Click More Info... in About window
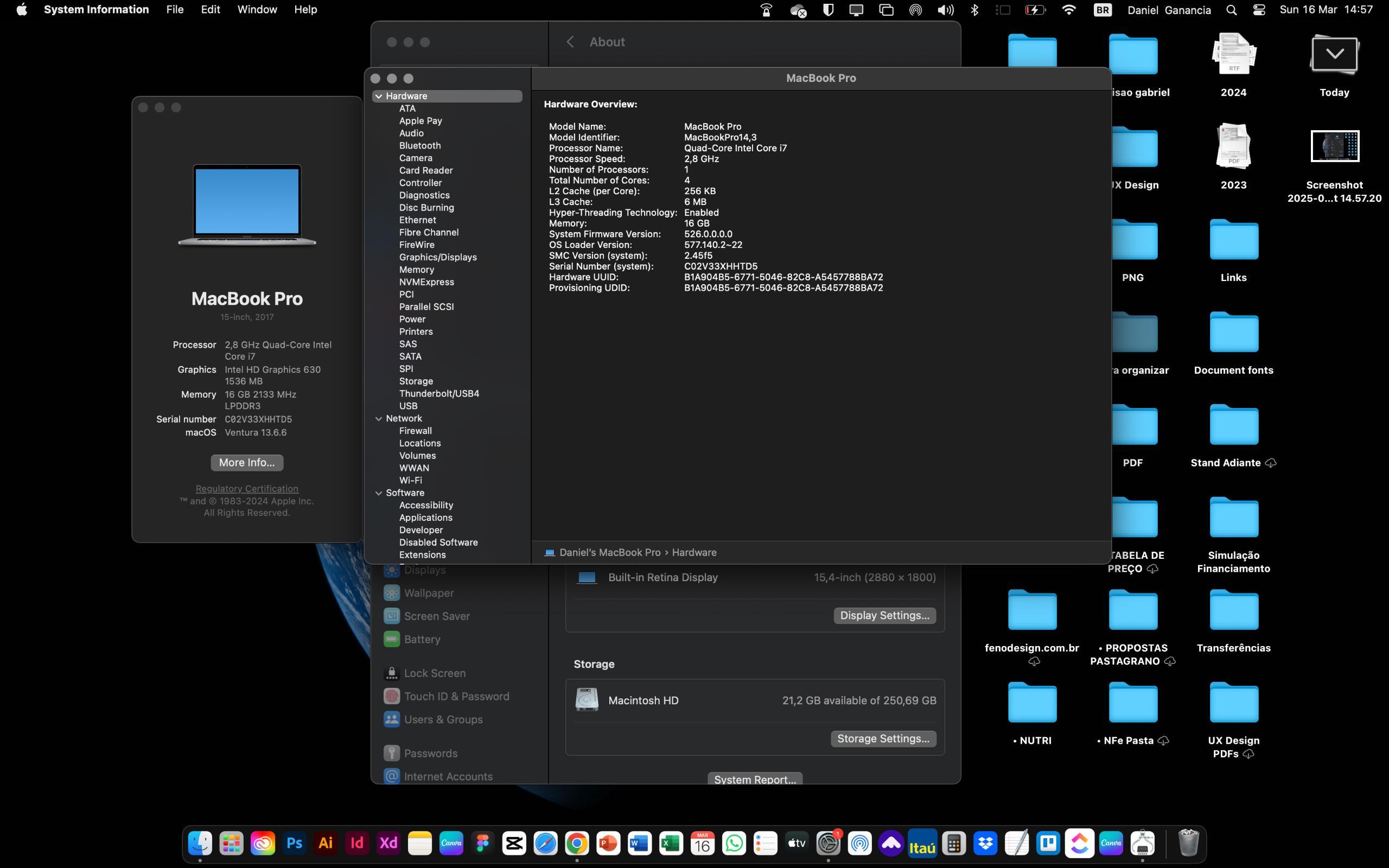Viewport: 1389px width, 868px height. click(247, 463)
